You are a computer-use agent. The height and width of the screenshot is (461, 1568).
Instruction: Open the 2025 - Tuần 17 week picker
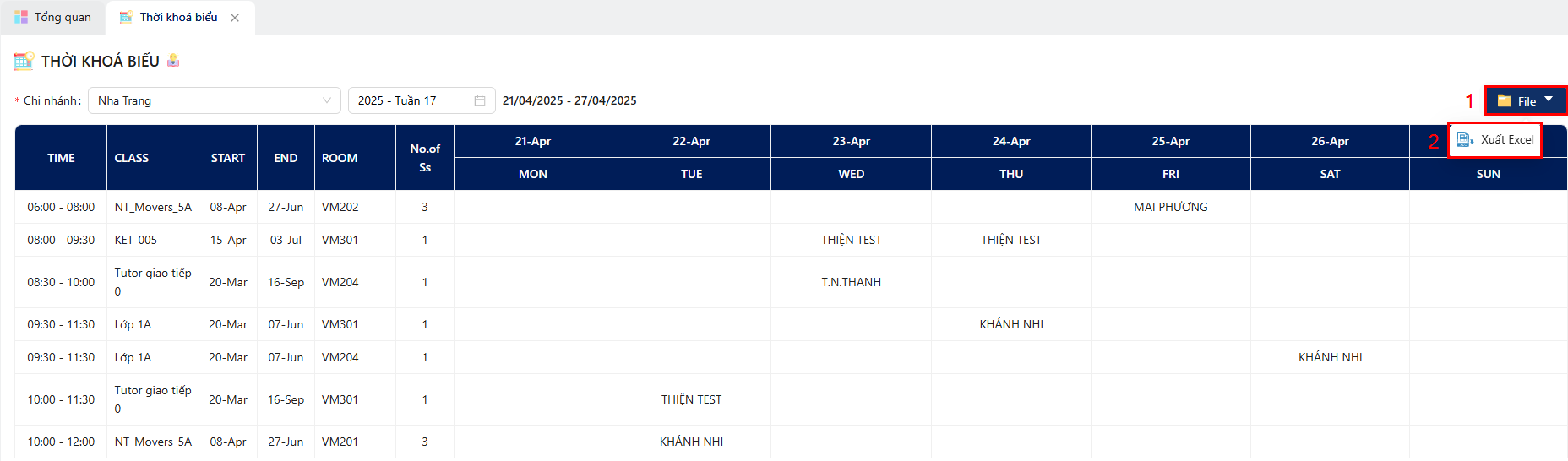click(422, 100)
